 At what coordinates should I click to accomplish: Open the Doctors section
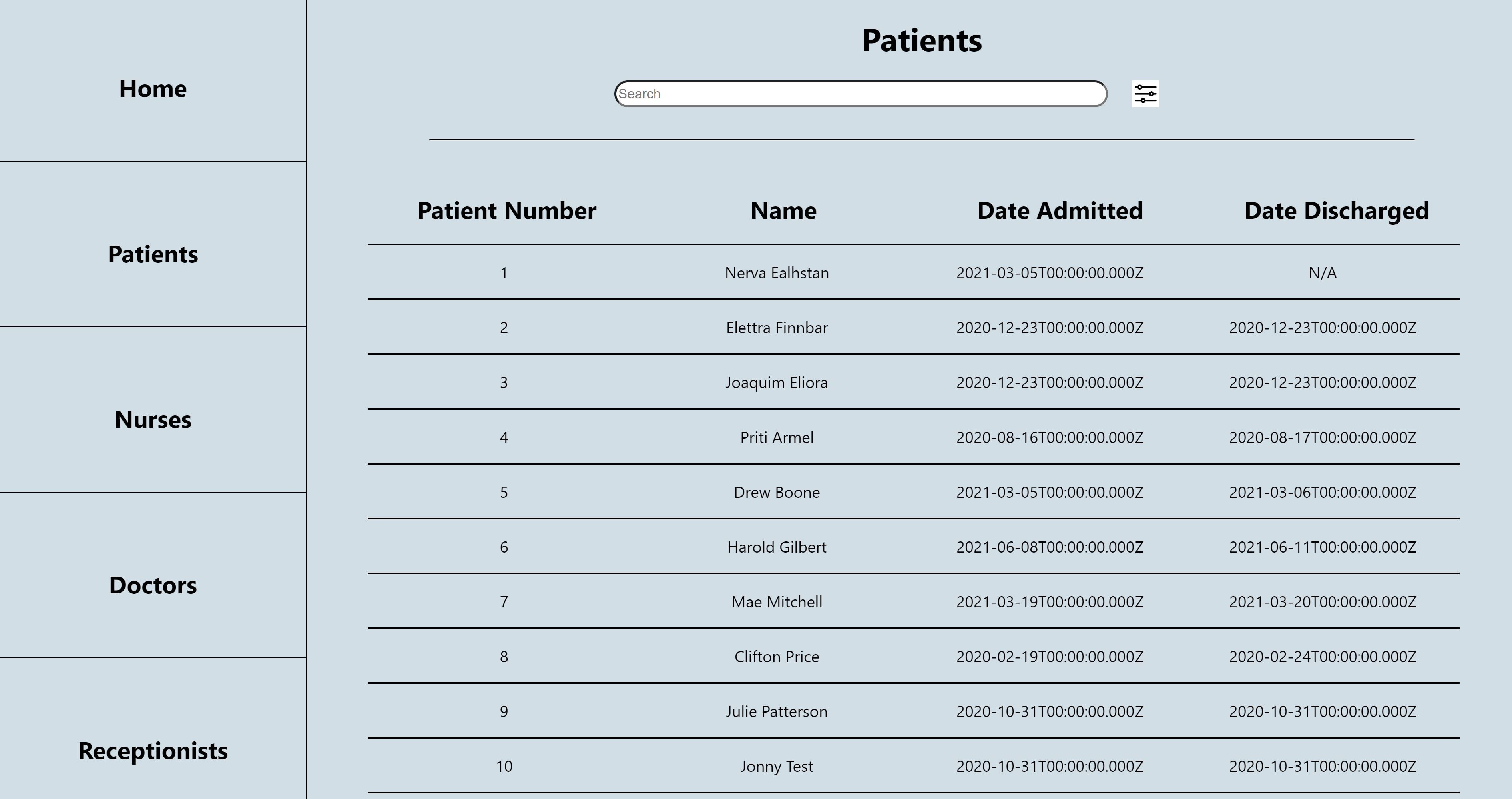click(x=153, y=585)
